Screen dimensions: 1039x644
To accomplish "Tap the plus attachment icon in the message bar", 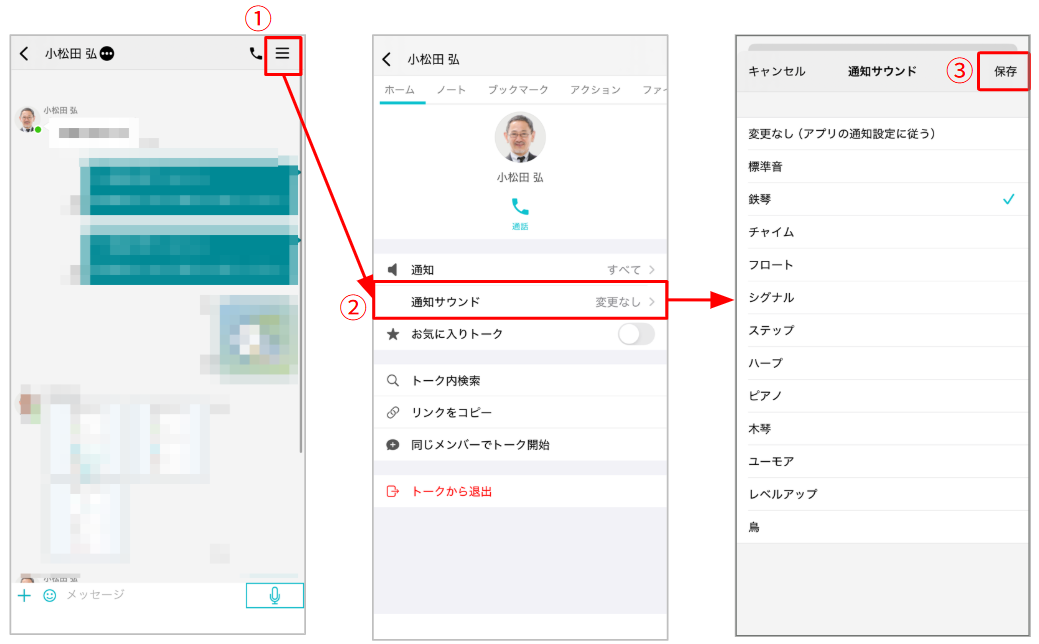I will coord(25,595).
